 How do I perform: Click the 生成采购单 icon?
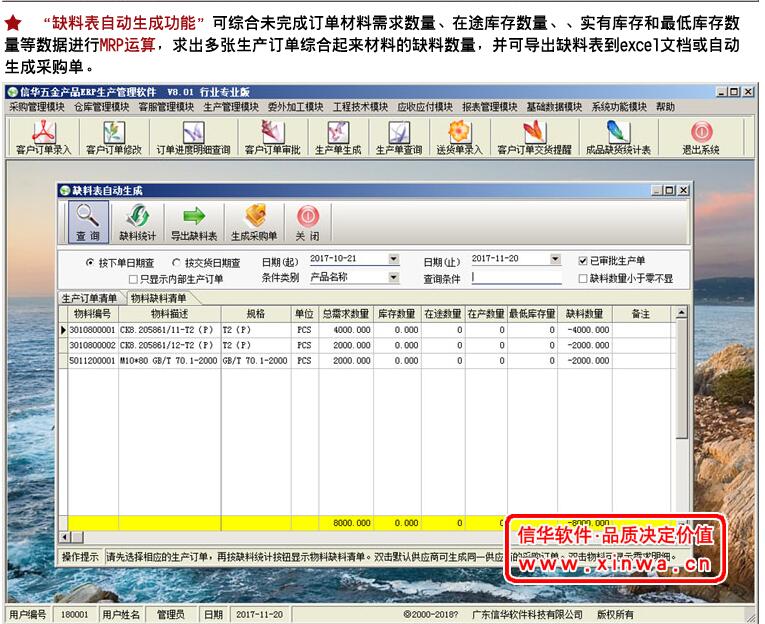tap(254, 223)
